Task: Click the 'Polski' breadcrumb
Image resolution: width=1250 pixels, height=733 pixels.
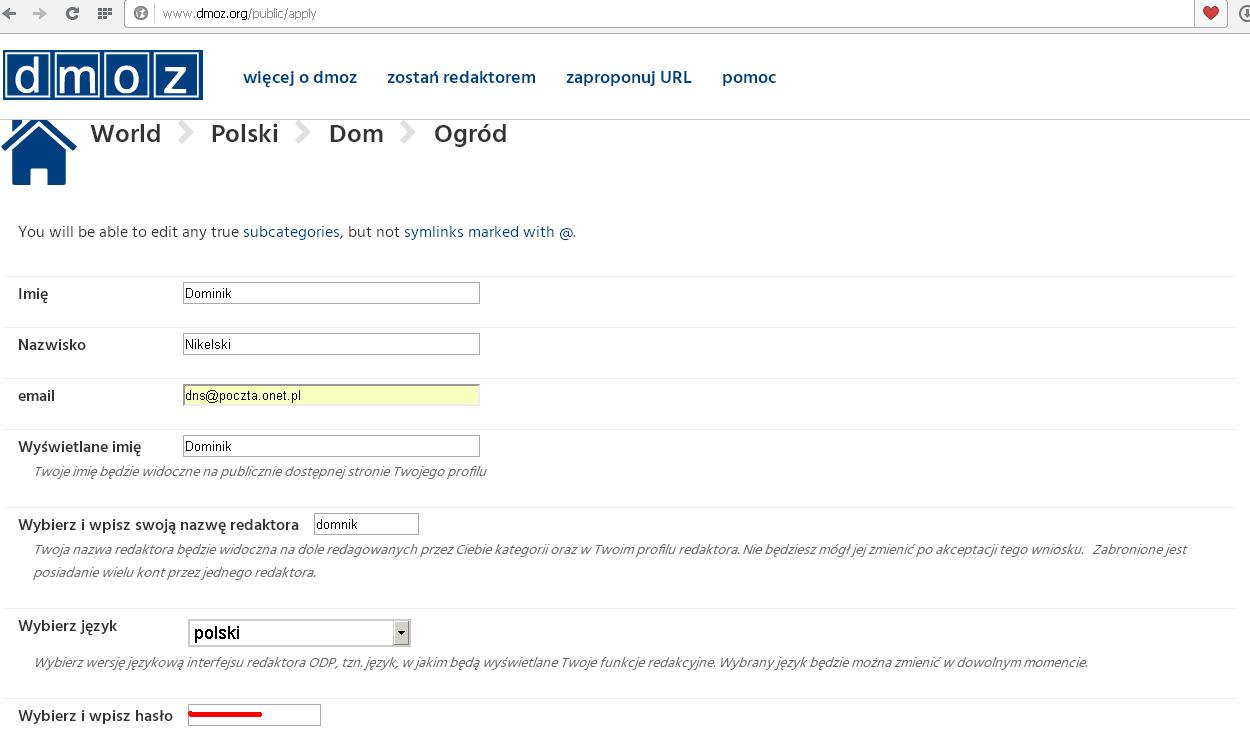Action: (x=244, y=134)
